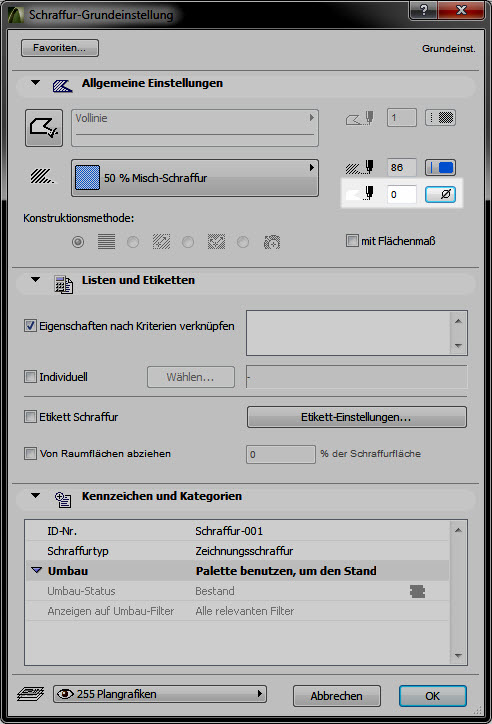Click the fill outline contour icon button
The image size is (492, 724).
tap(44, 127)
